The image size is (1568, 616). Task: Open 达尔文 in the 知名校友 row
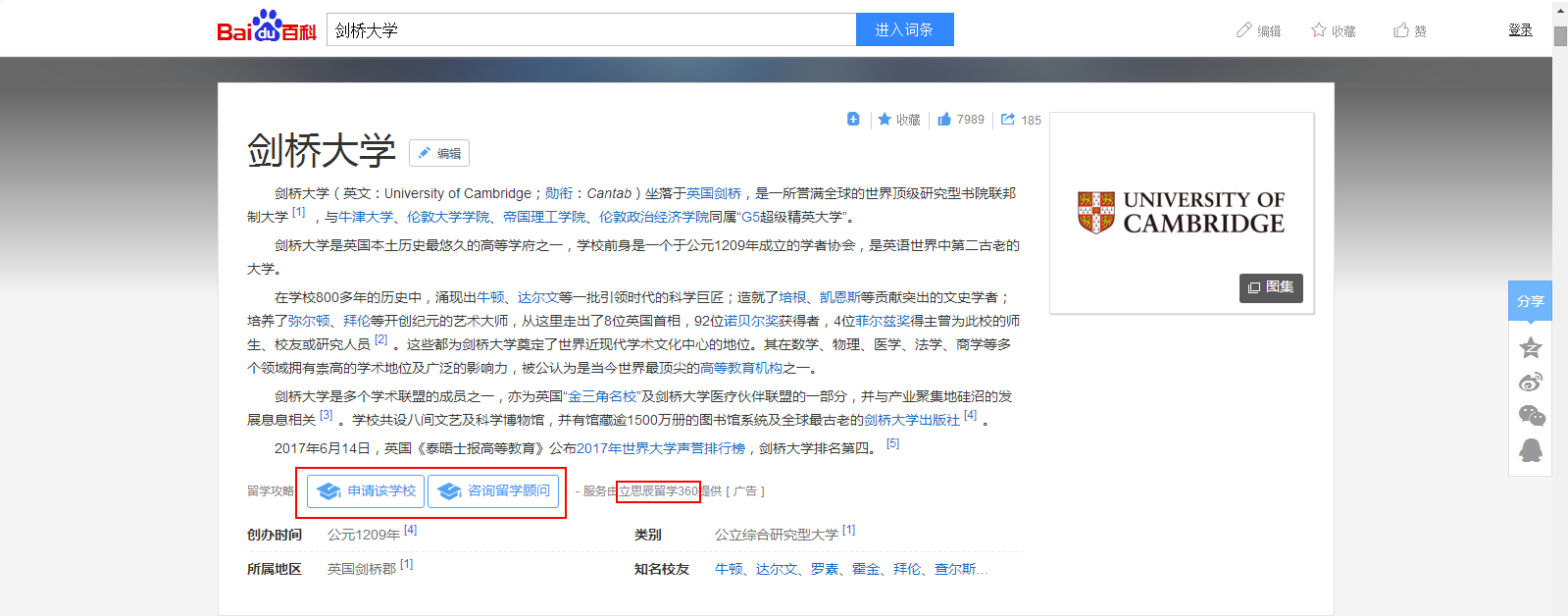pyautogui.click(x=777, y=569)
